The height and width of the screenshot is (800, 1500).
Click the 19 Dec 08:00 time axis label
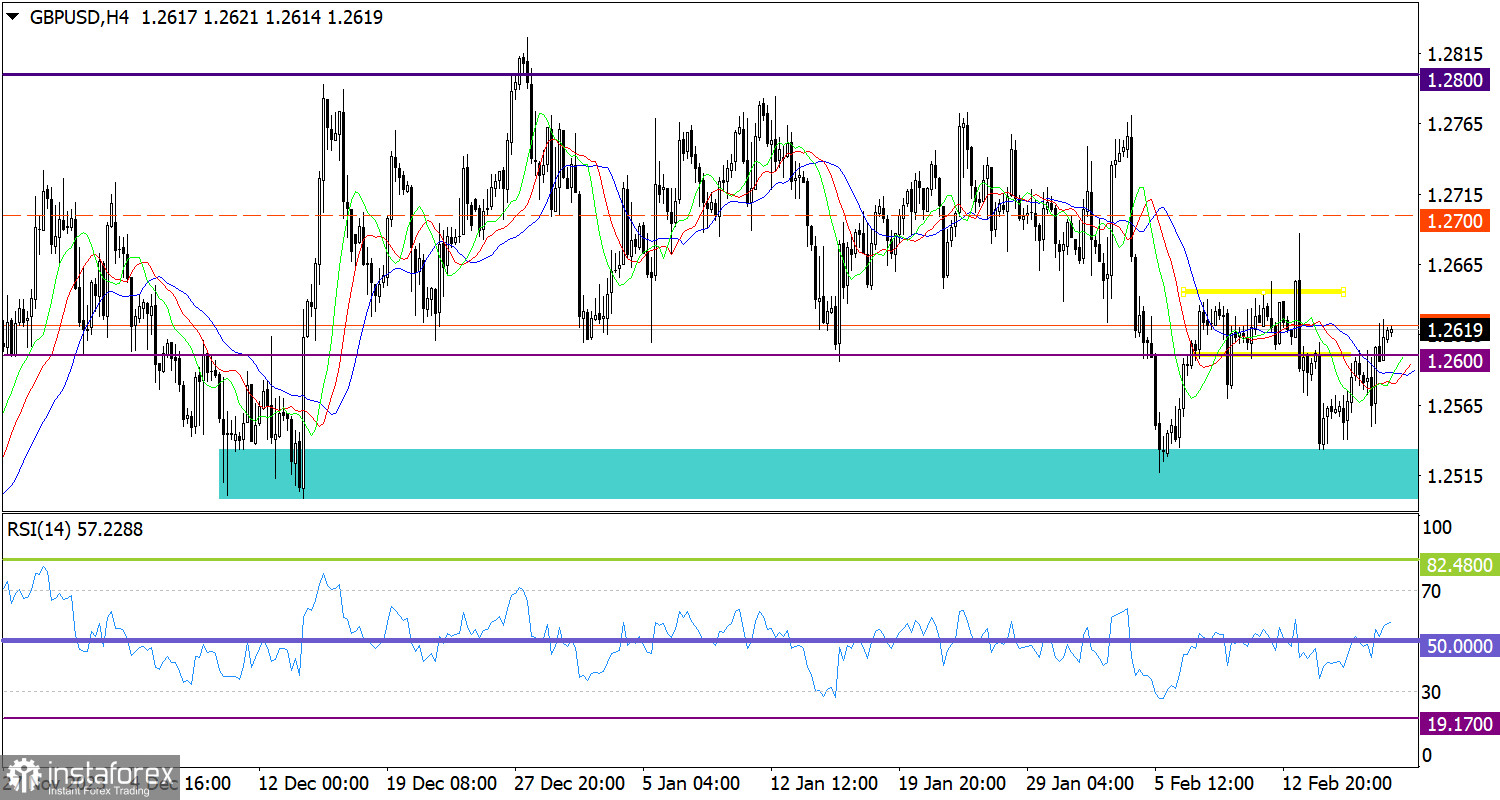click(442, 782)
